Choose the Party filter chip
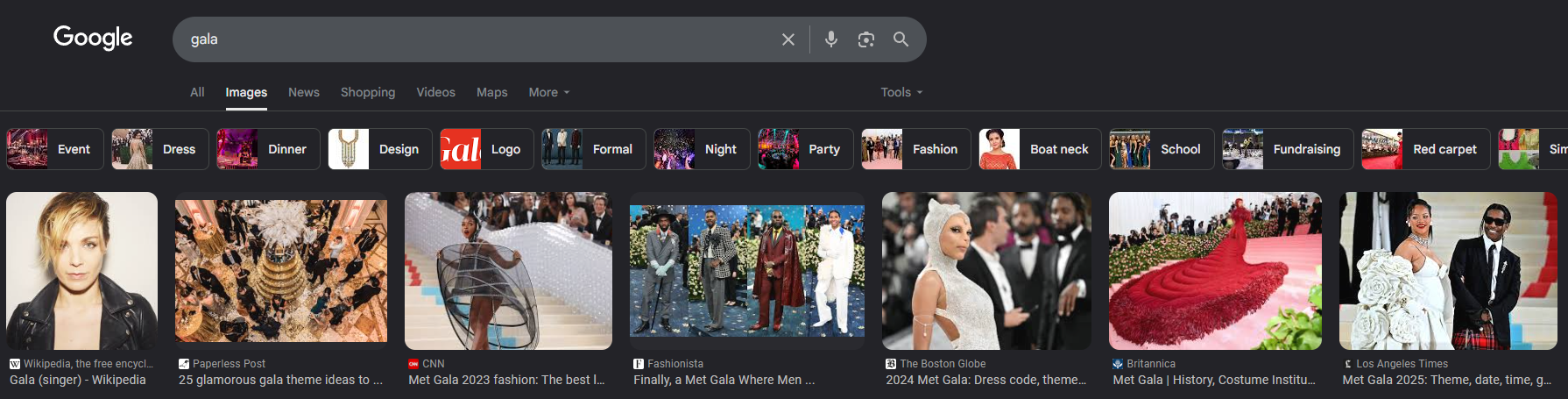The image size is (1568, 399). point(806,149)
